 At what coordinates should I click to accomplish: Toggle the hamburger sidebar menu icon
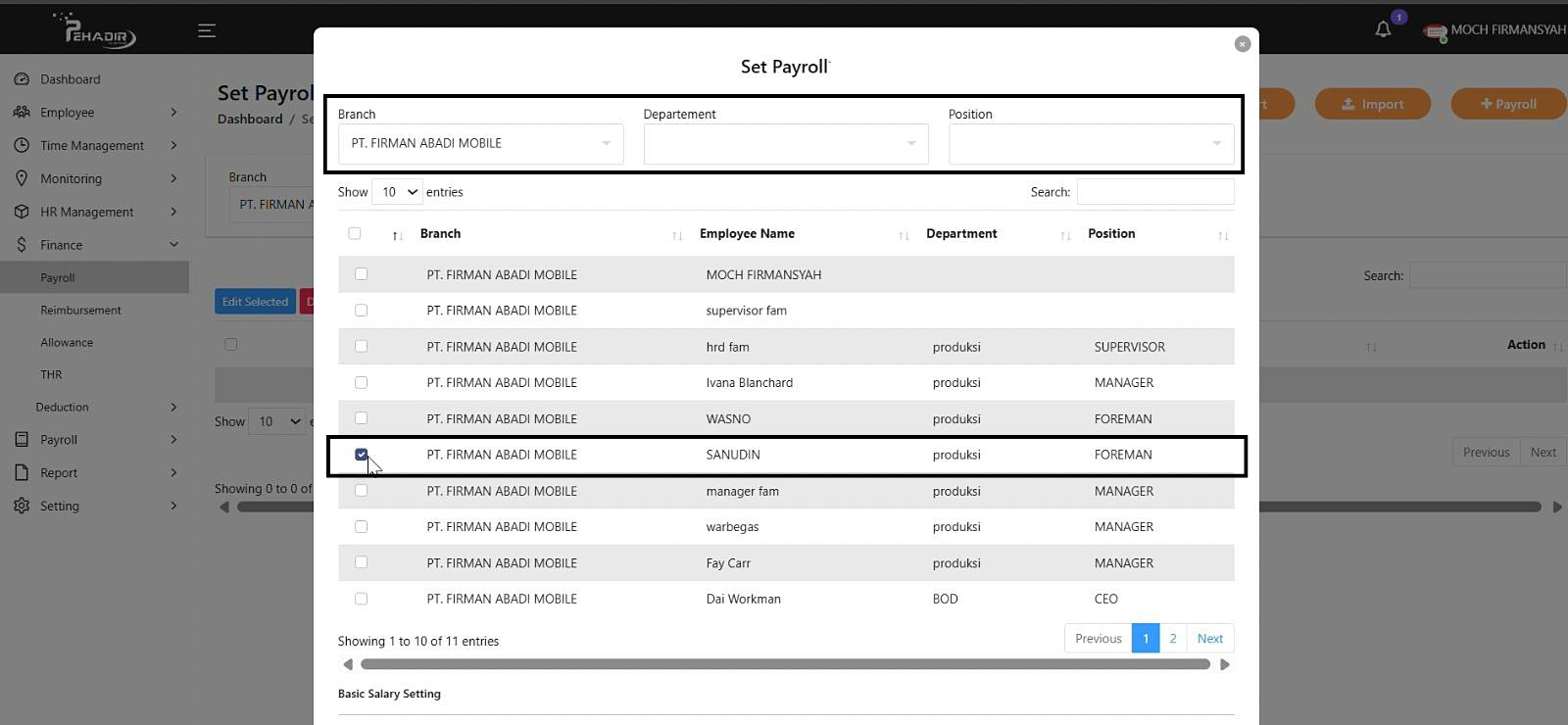207,30
